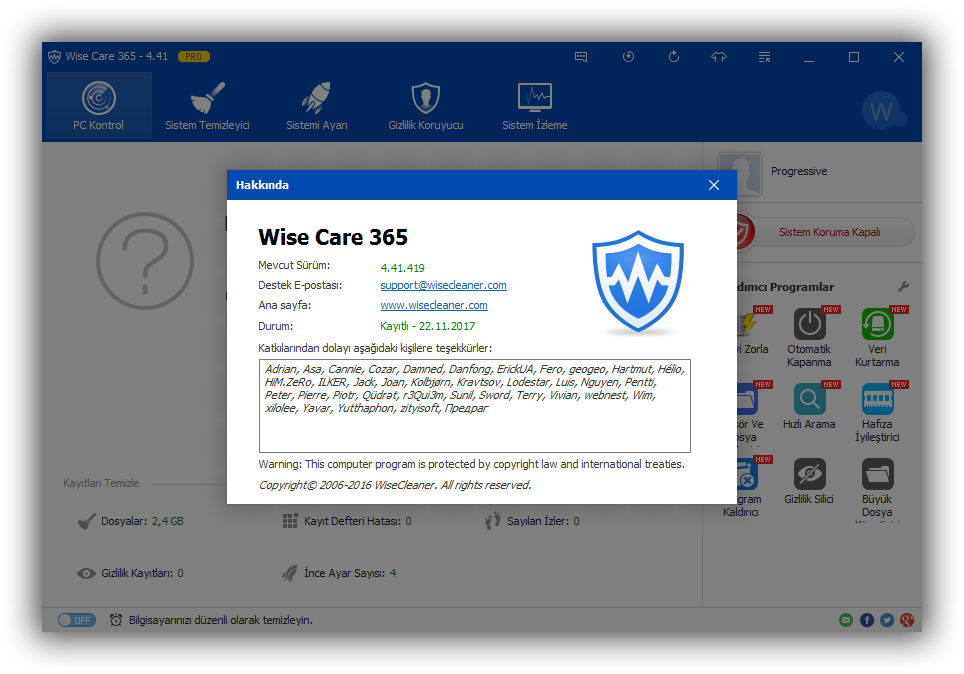The image size is (964, 674).
Task: Open the Gizlilik Silici tool
Action: point(809,482)
